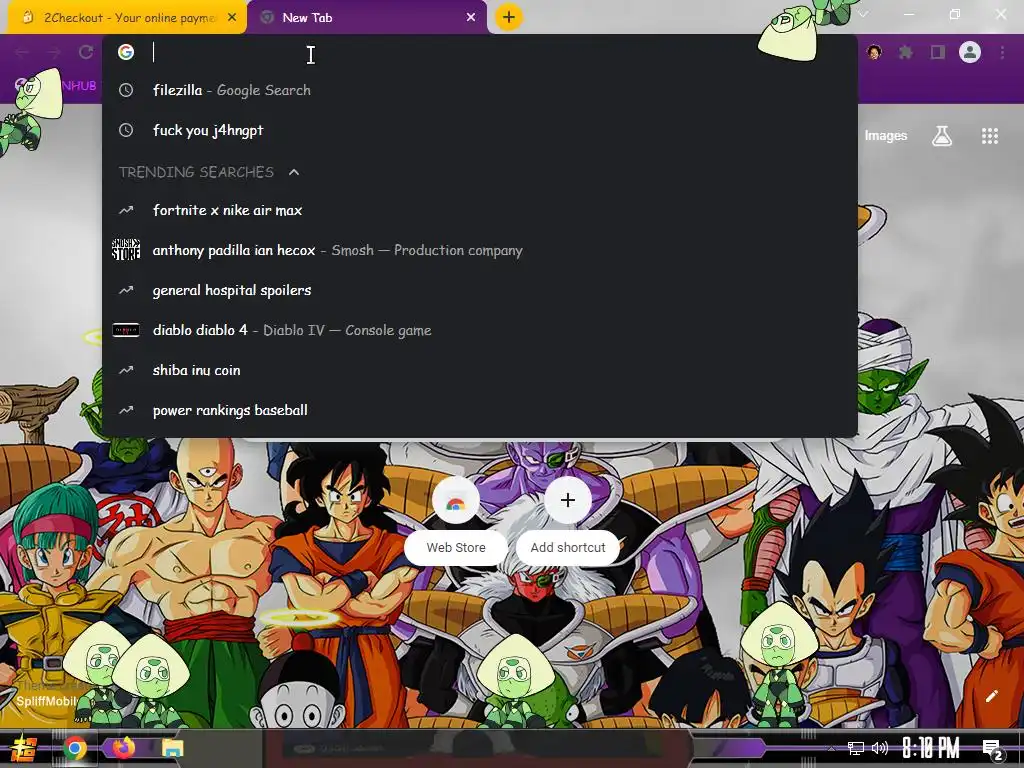
Task: Open the Images link
Action: (x=886, y=136)
